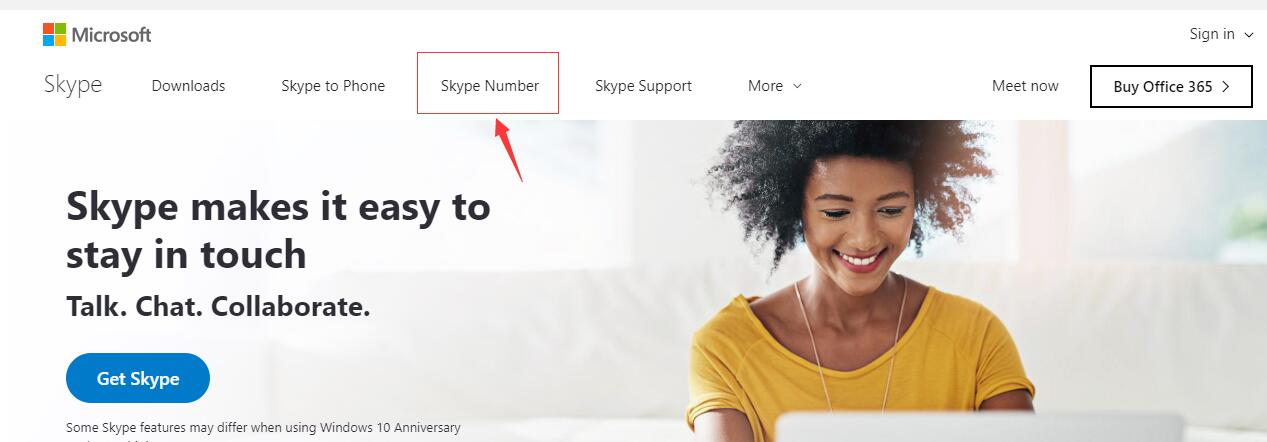Click the Meet now link
The image size is (1267, 442).
coord(1025,86)
